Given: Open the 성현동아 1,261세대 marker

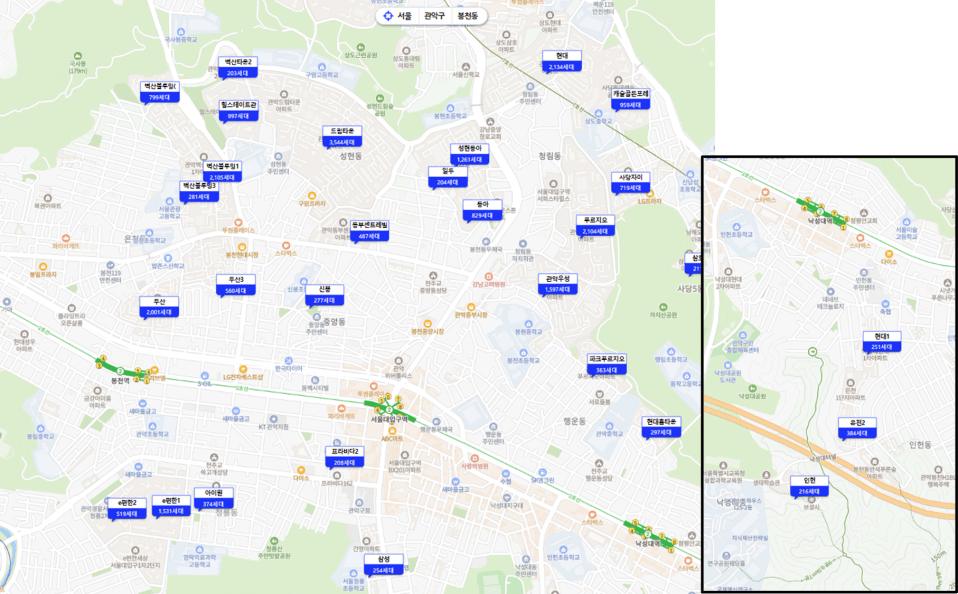Looking at the screenshot, I should 469,154.
